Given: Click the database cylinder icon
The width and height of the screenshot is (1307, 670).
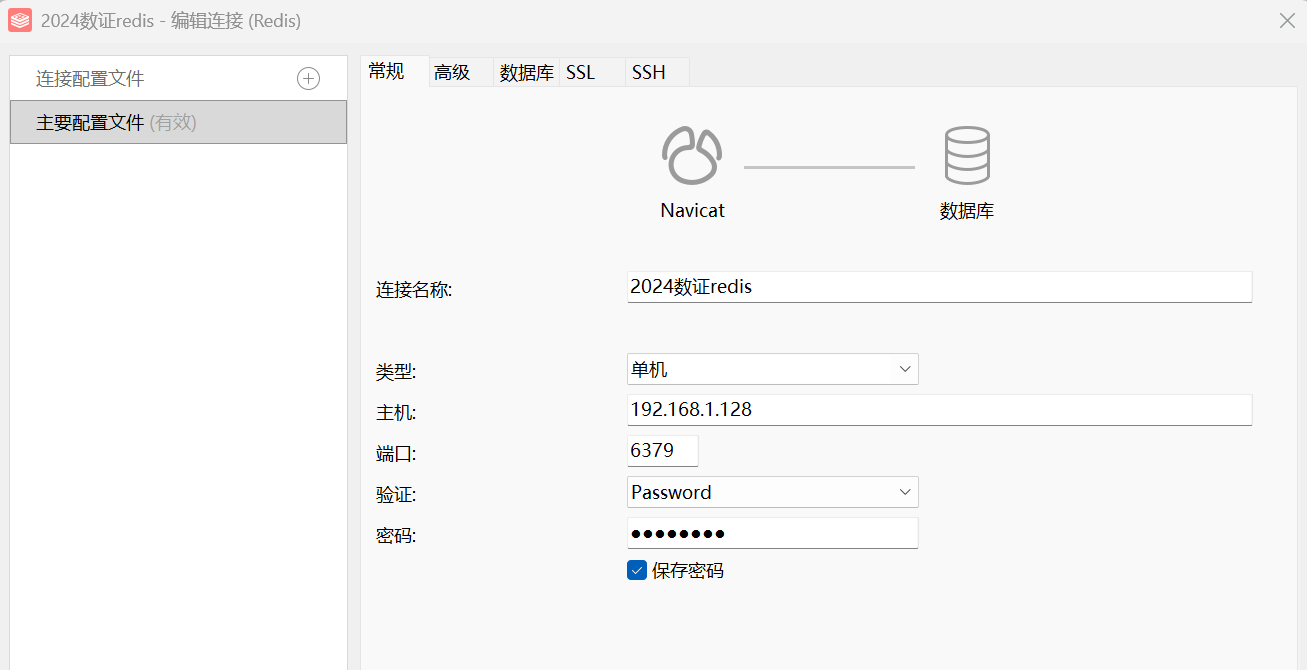Looking at the screenshot, I should (967, 156).
